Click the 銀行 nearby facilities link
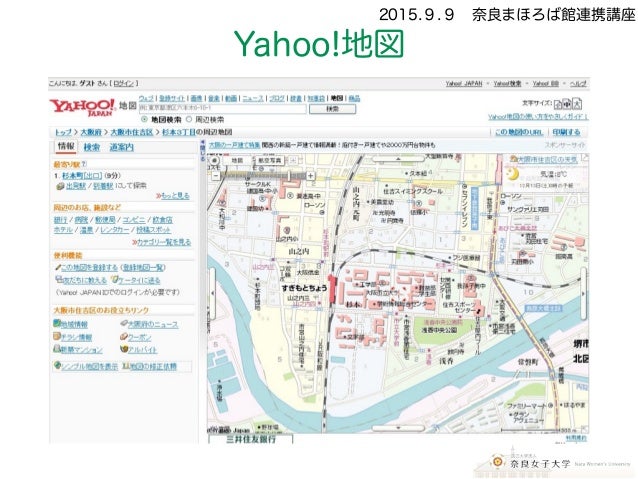This screenshot has width=638, height=479. pos(60,219)
